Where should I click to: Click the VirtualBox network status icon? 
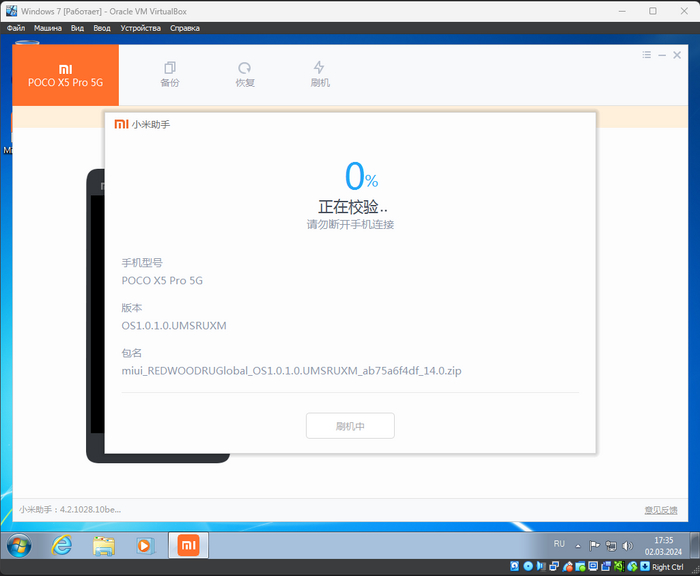554,566
